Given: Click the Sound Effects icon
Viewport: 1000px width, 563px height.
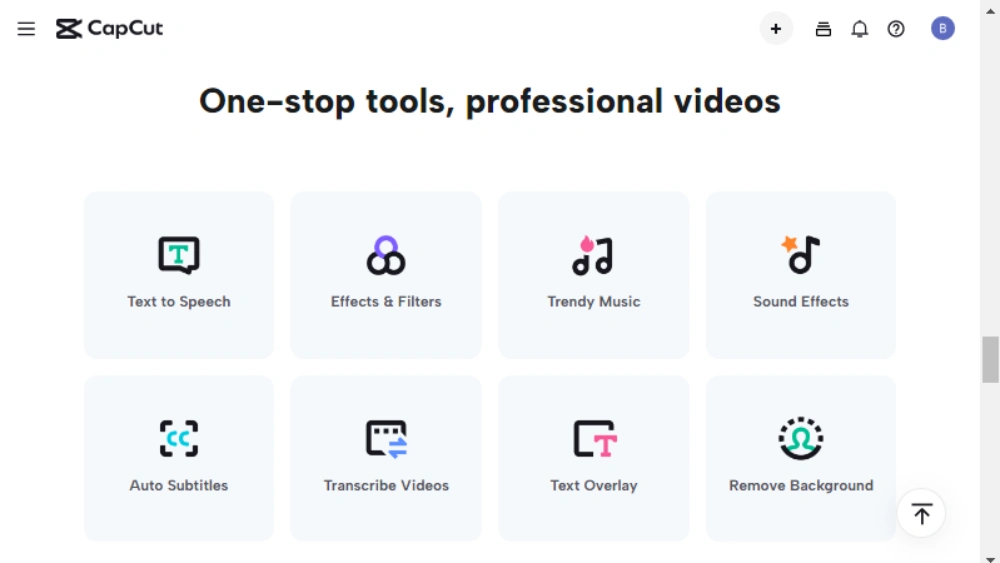Looking at the screenshot, I should 801,255.
